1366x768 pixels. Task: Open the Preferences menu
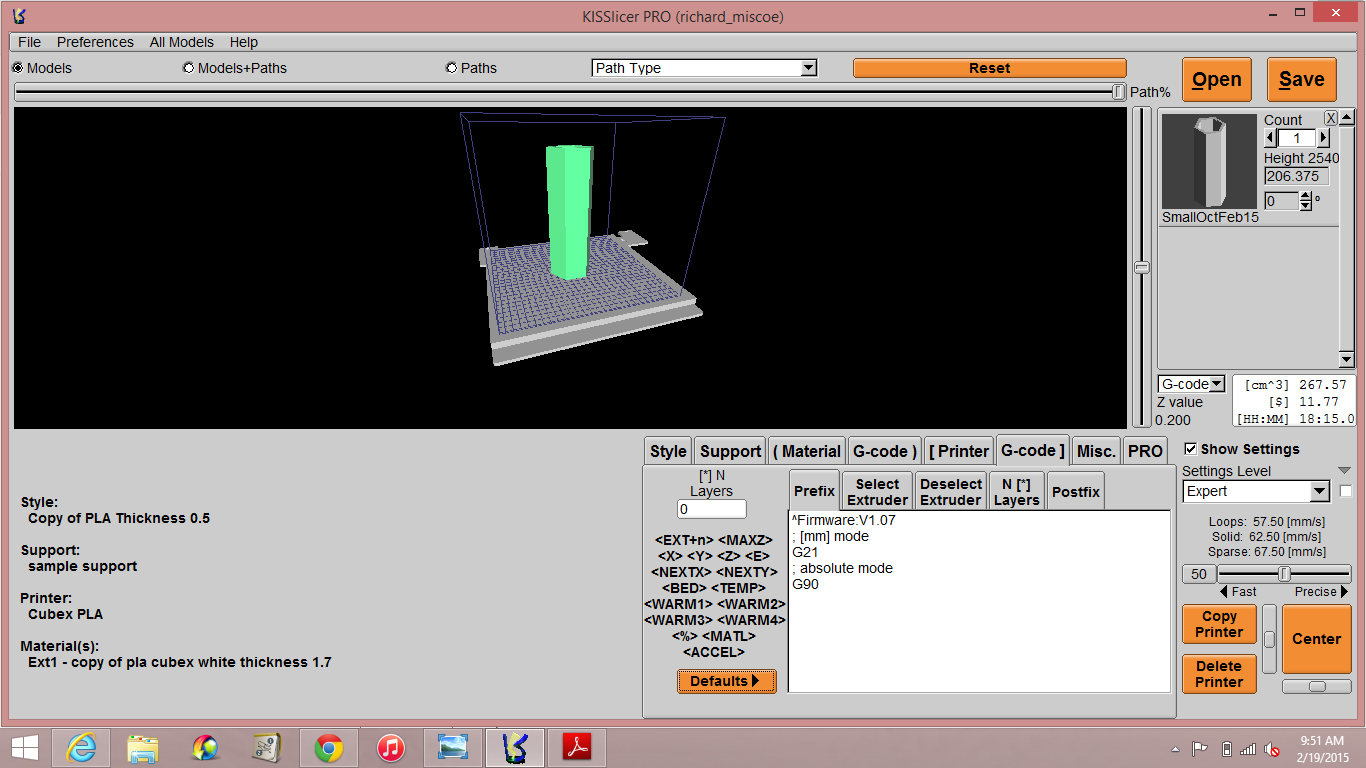(95, 42)
